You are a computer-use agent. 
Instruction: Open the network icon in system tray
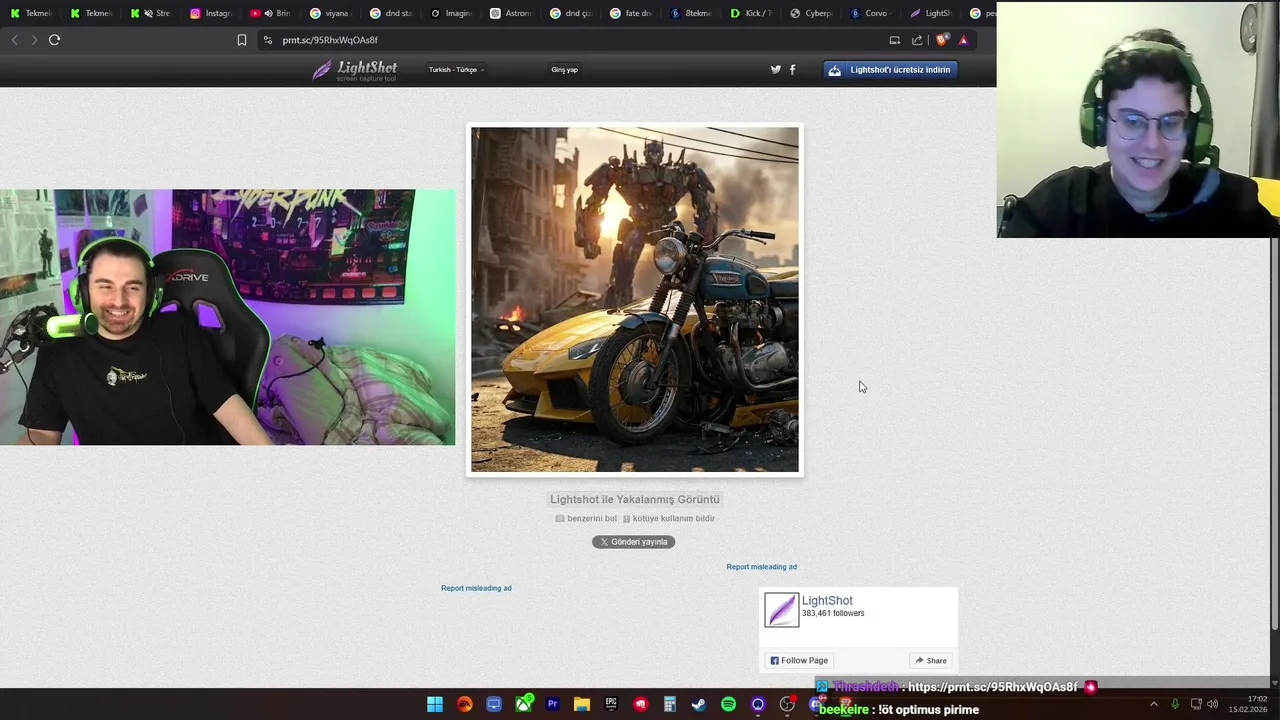click(x=1195, y=704)
